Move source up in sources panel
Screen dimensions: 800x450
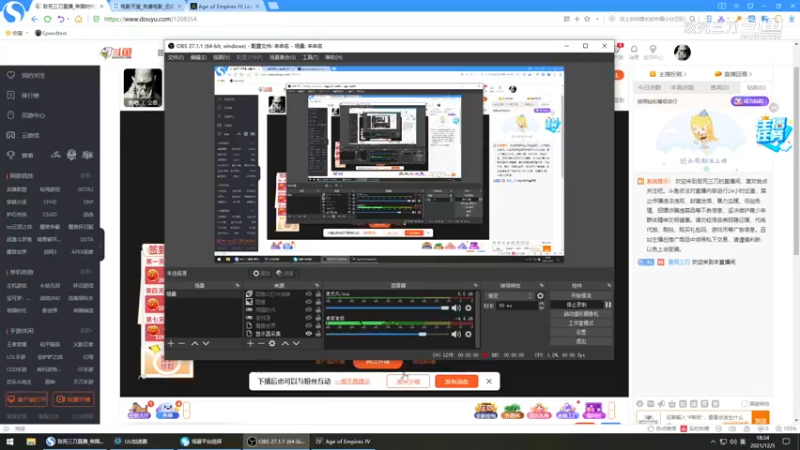tap(285, 343)
